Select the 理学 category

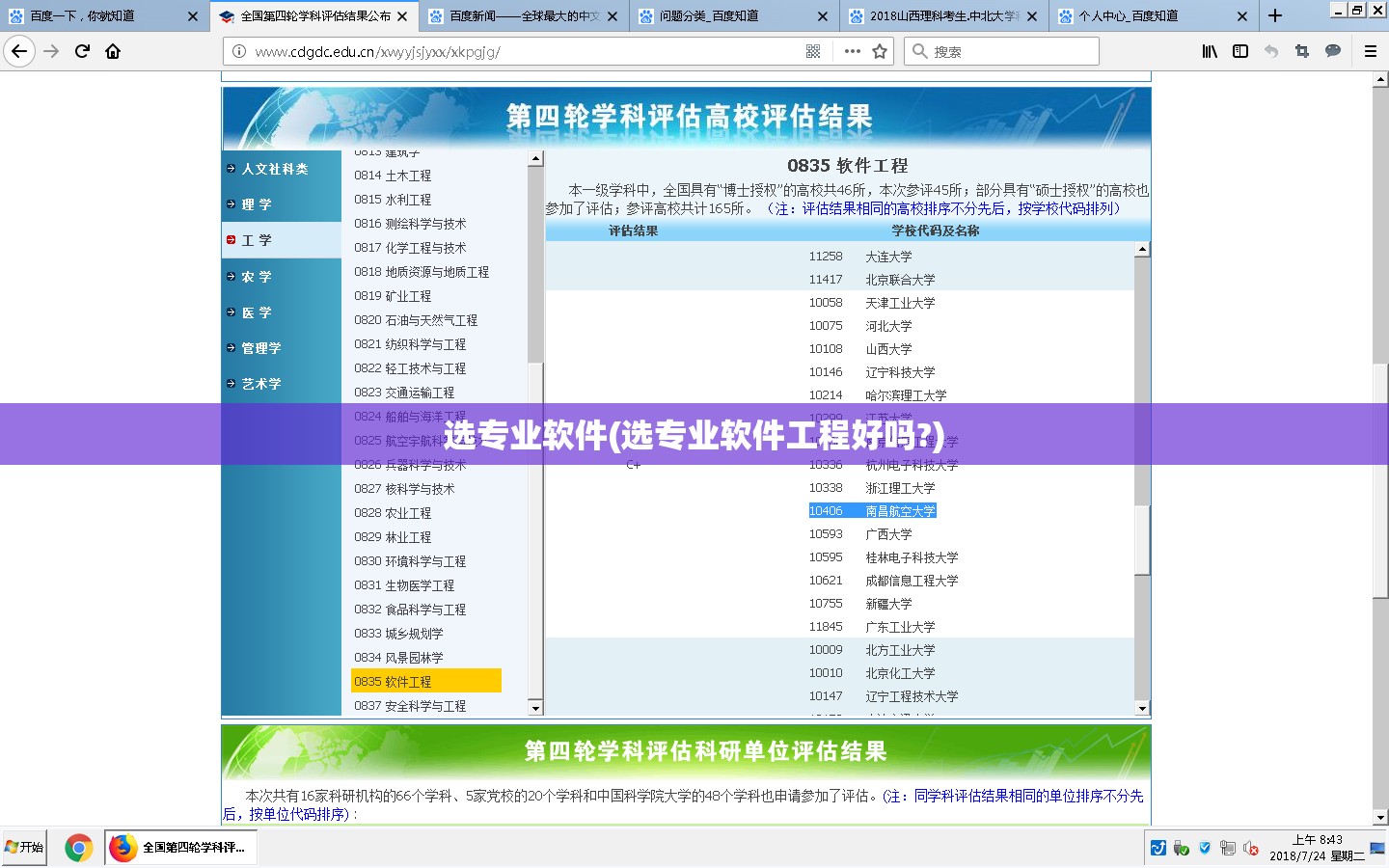[257, 204]
